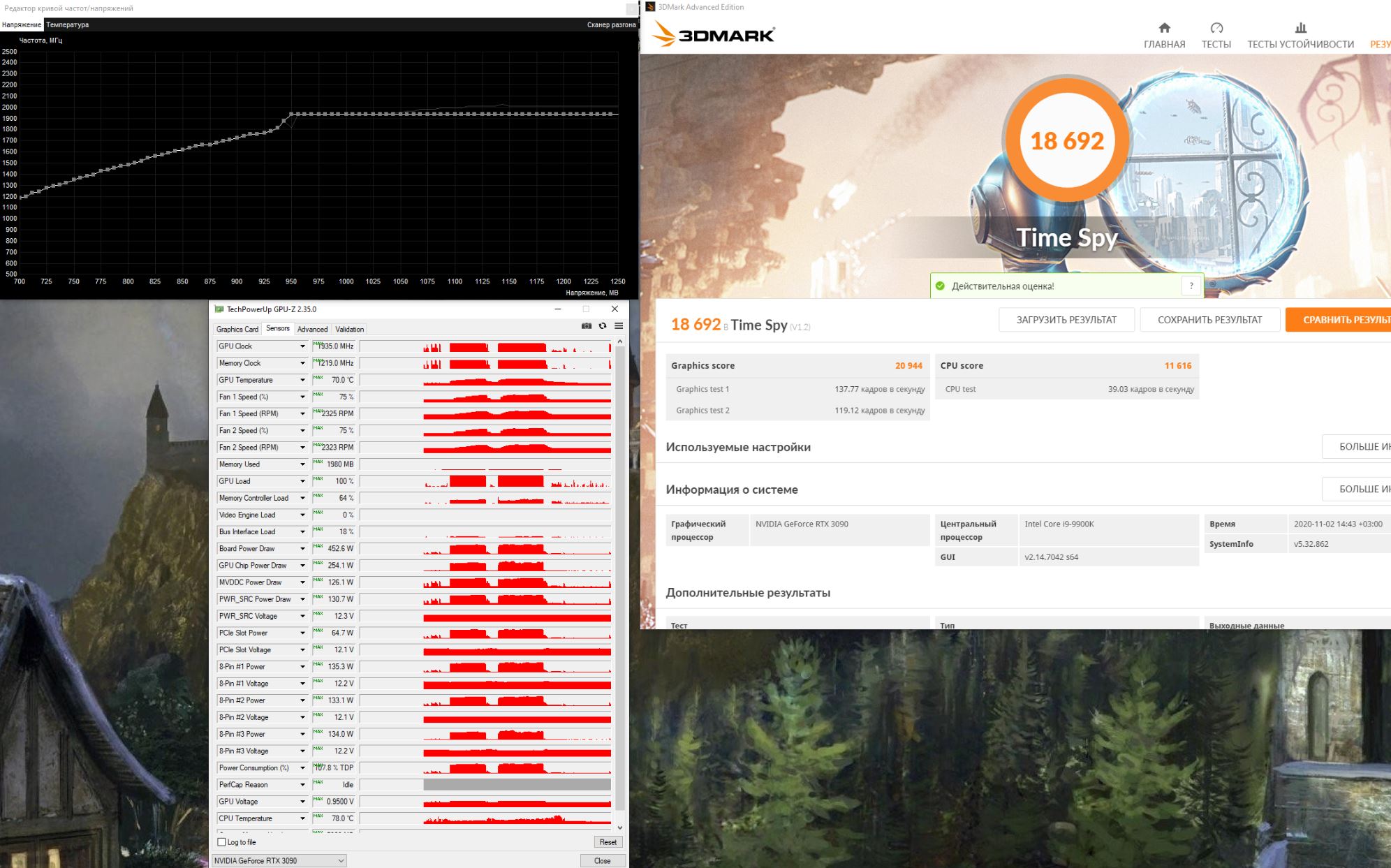Click the question mark next to valid score

pos(1191,286)
